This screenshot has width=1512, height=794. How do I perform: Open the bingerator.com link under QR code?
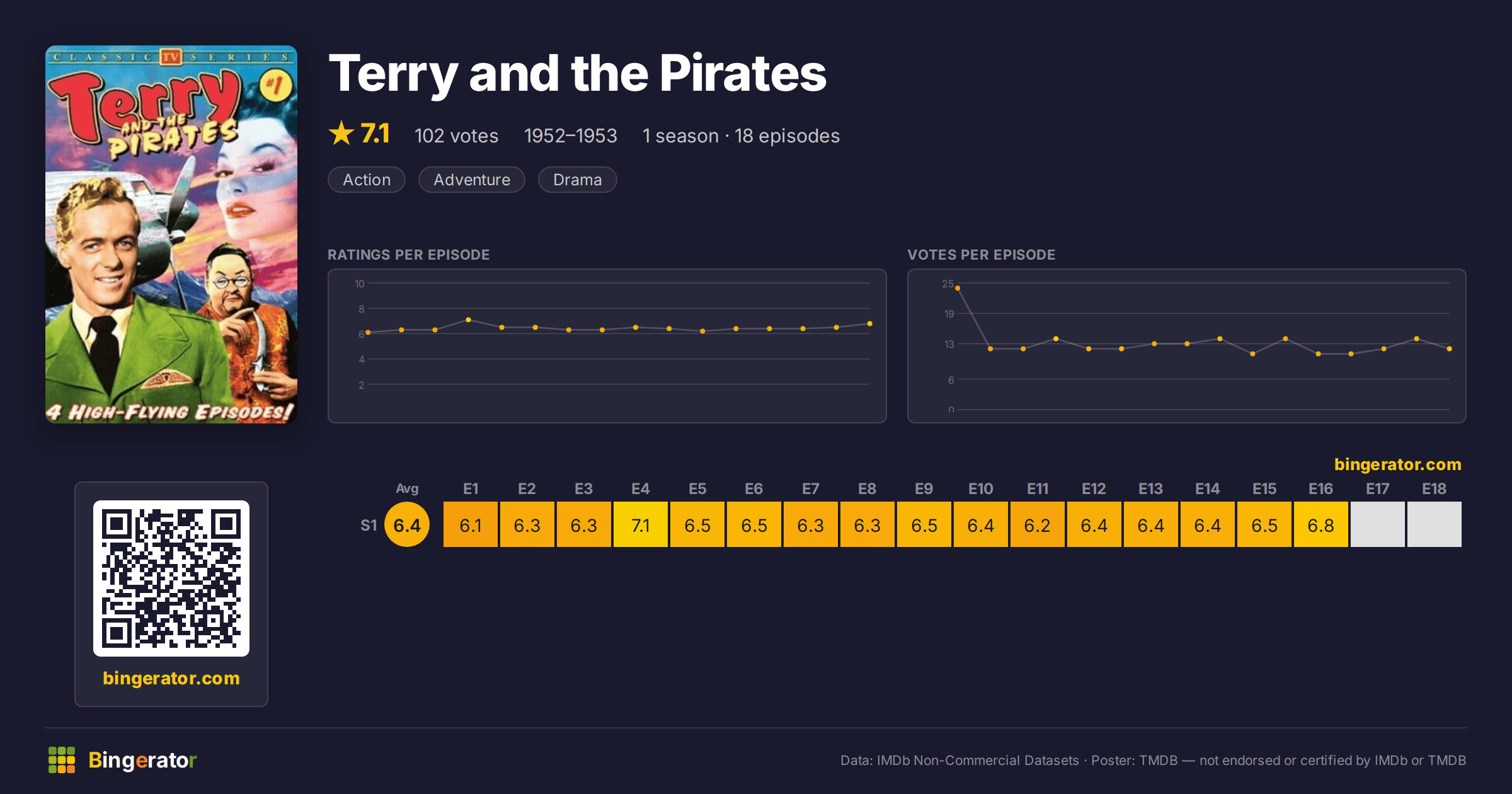pyautogui.click(x=171, y=678)
